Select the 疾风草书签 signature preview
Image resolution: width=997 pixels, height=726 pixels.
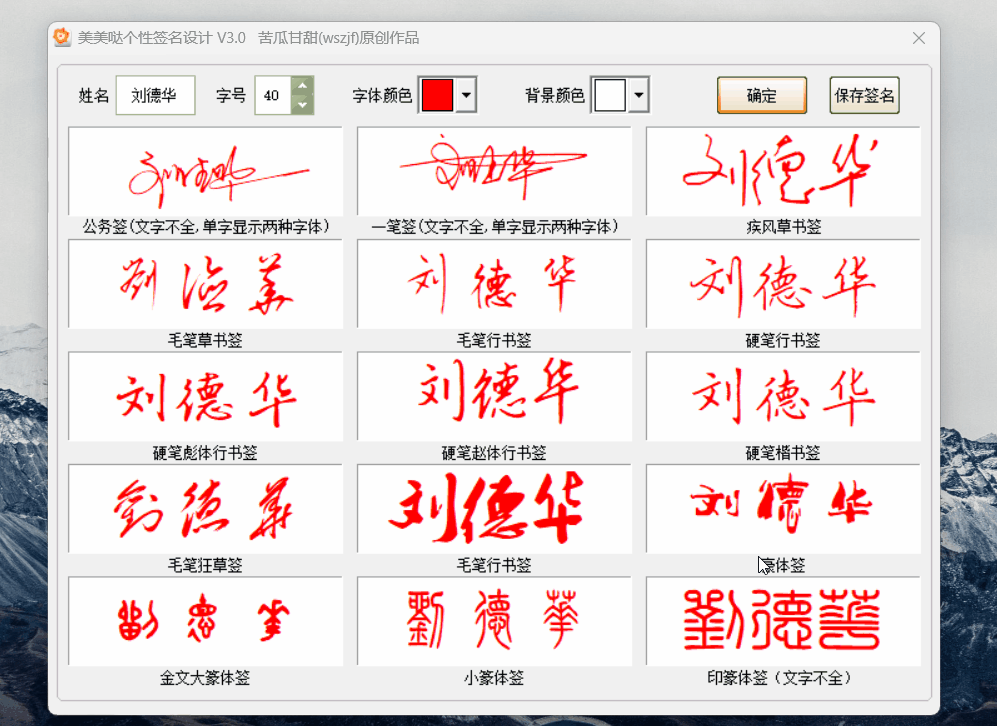(x=783, y=172)
